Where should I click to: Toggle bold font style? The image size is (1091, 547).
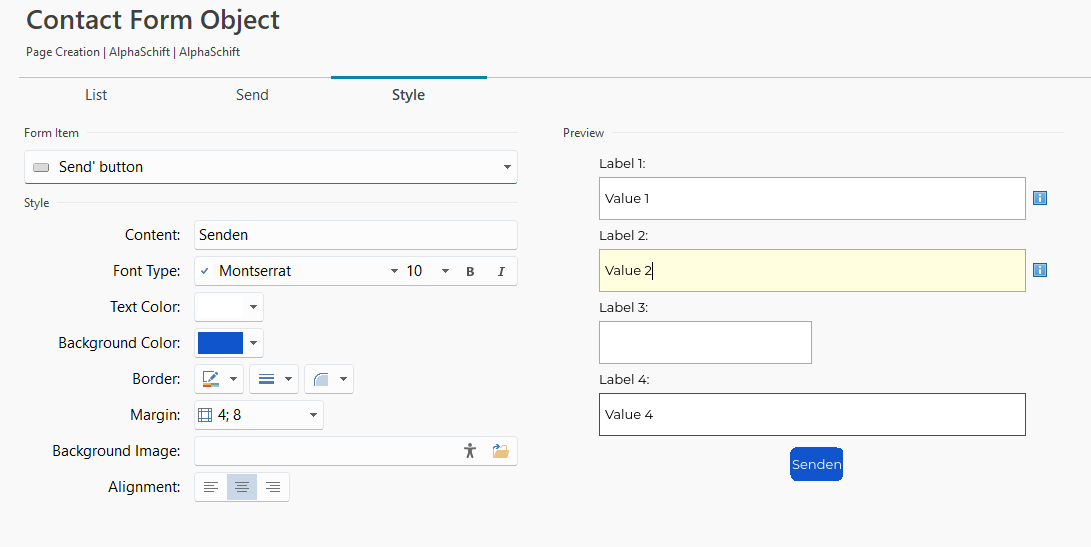(x=470, y=271)
